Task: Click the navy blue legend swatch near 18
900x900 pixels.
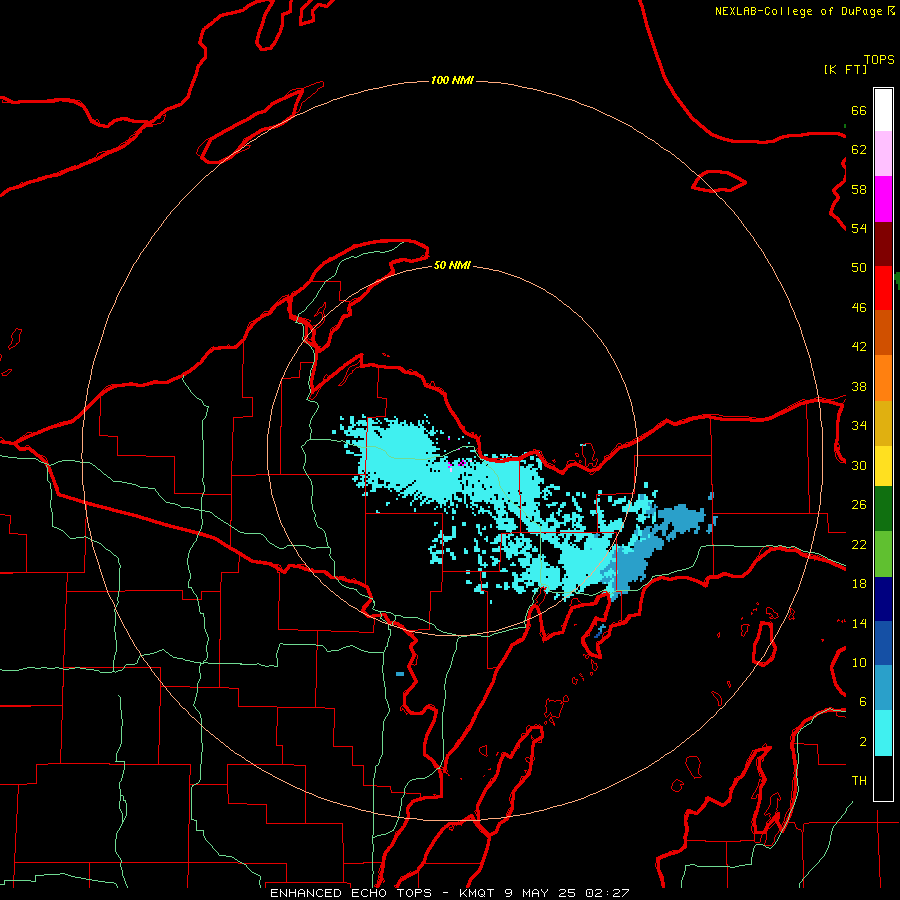Action: pos(883,599)
